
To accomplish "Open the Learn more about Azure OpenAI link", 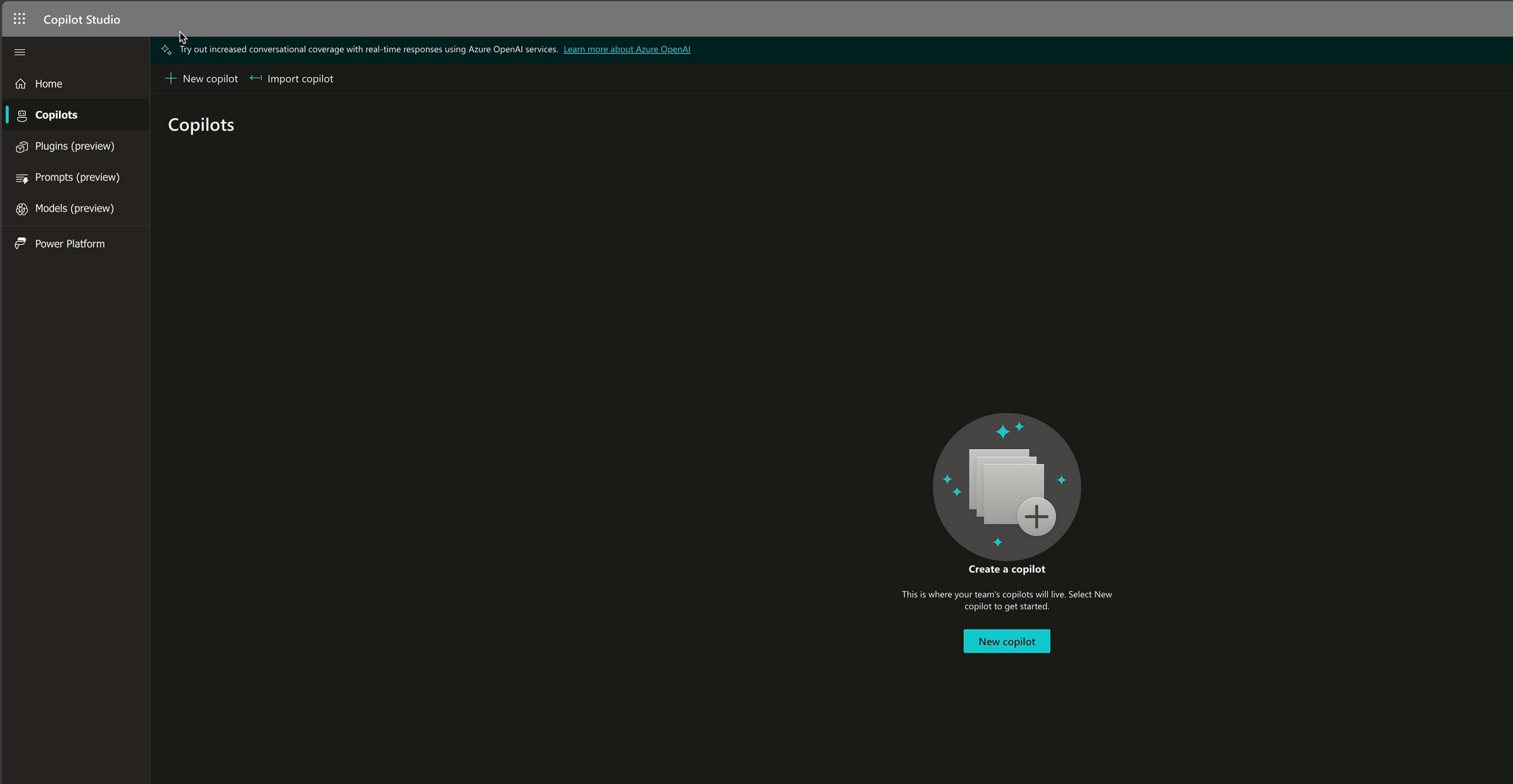I will click(x=626, y=50).
